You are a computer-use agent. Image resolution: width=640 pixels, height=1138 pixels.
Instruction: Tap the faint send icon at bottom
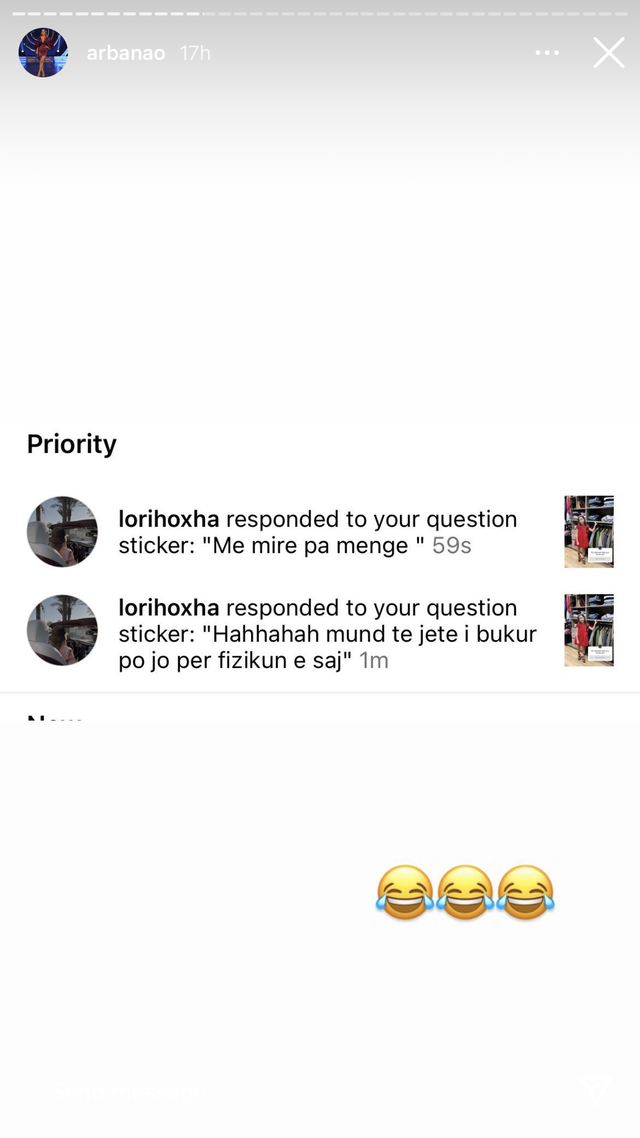(x=595, y=1092)
